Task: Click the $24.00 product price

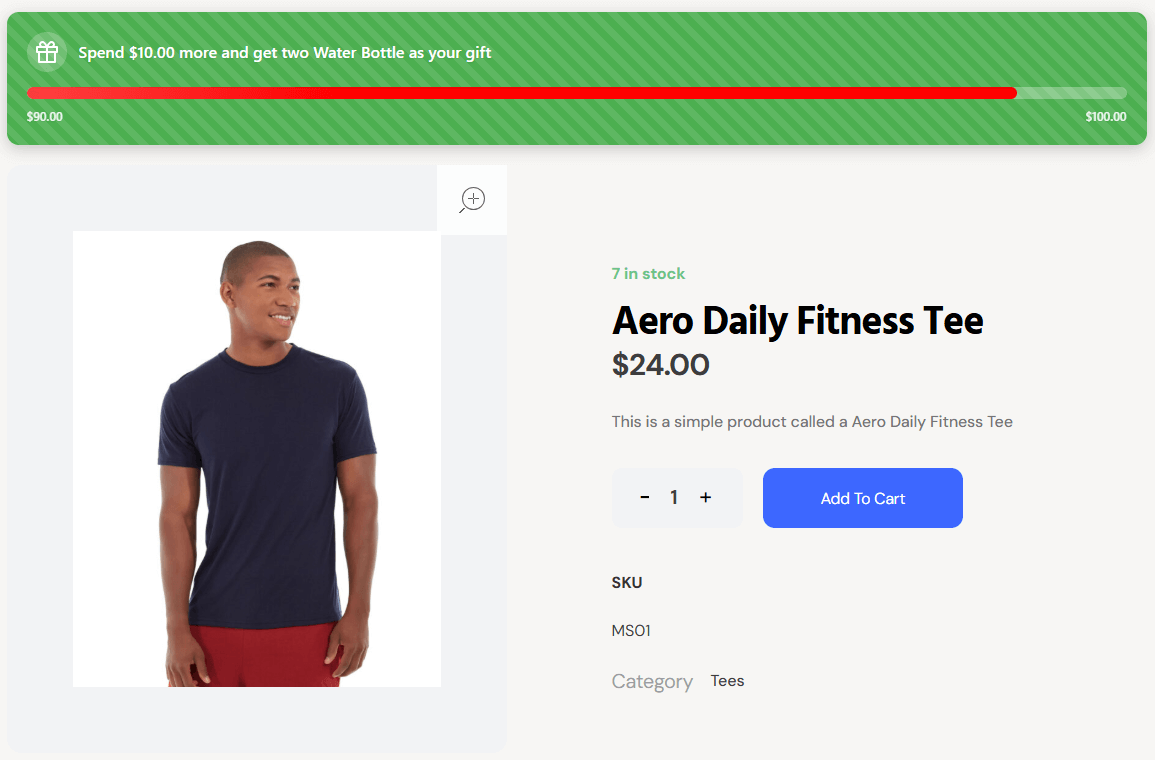Action: pos(660,365)
